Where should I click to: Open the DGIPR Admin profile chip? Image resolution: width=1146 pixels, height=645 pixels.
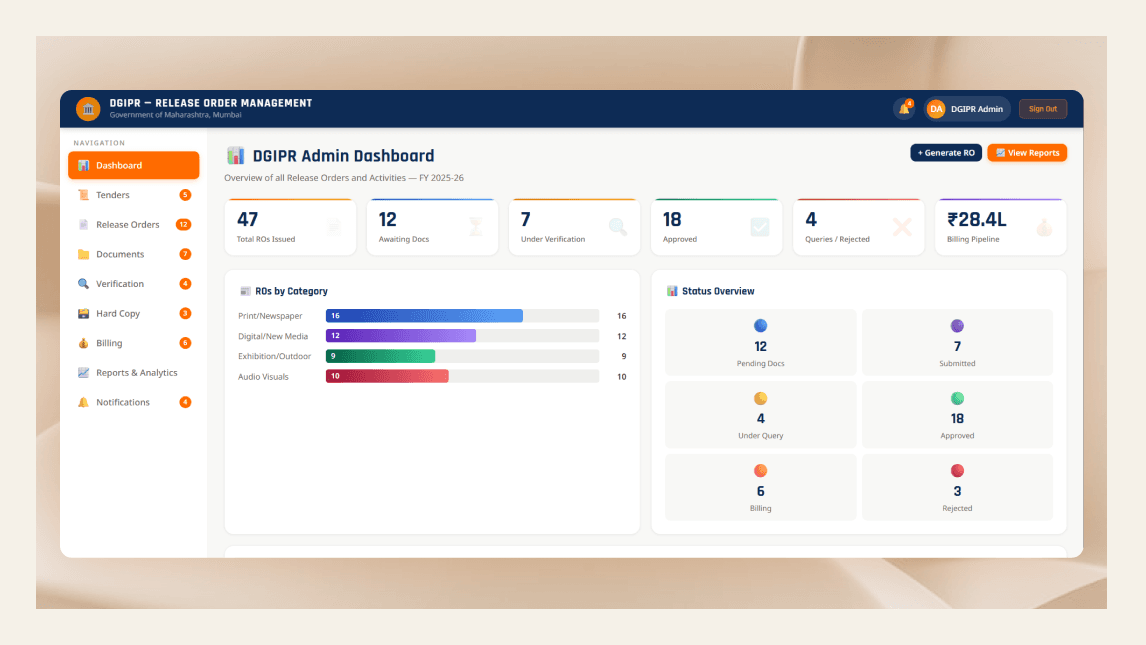tap(967, 109)
